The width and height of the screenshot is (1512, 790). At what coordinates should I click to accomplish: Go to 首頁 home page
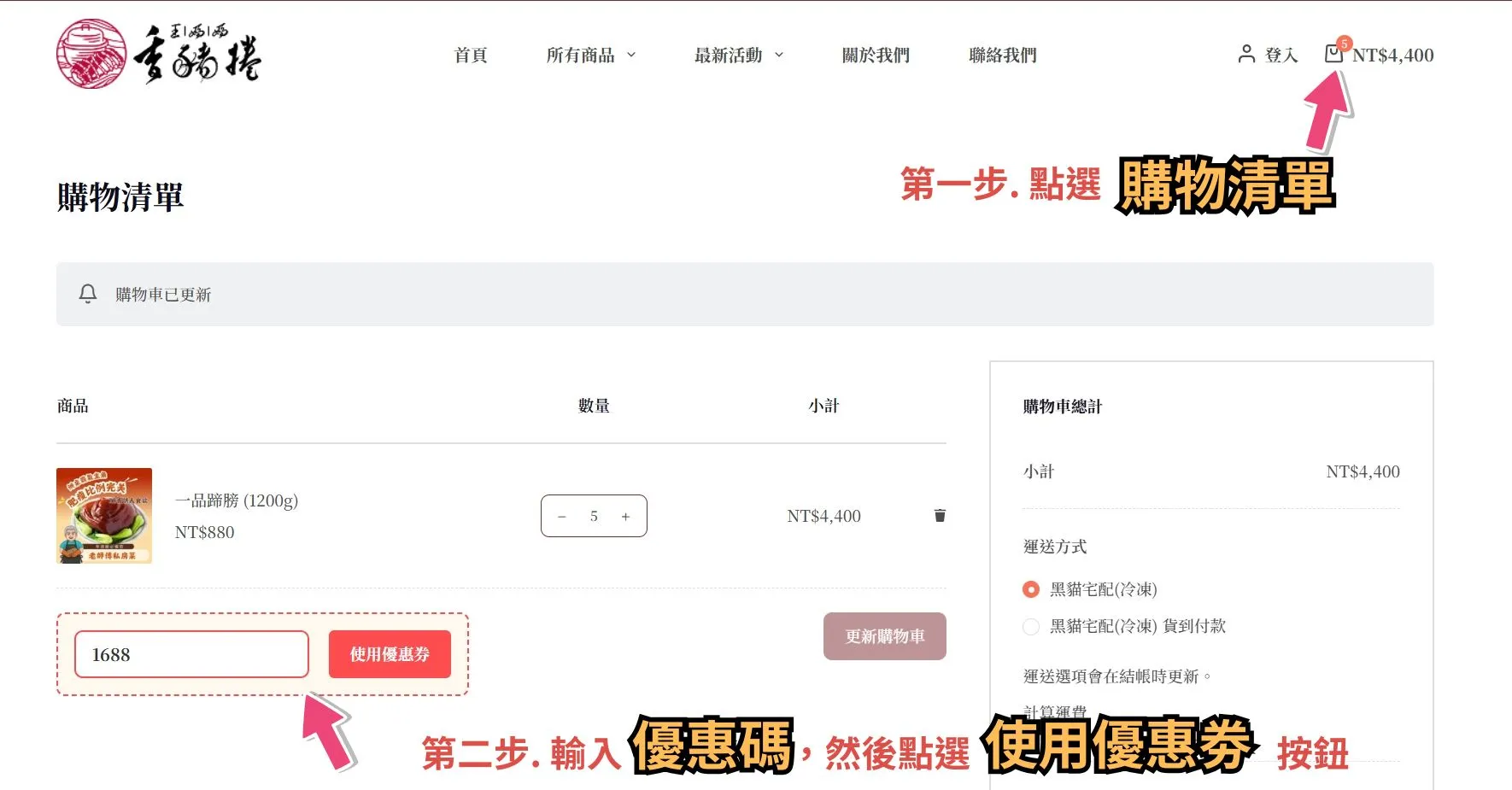click(x=471, y=56)
